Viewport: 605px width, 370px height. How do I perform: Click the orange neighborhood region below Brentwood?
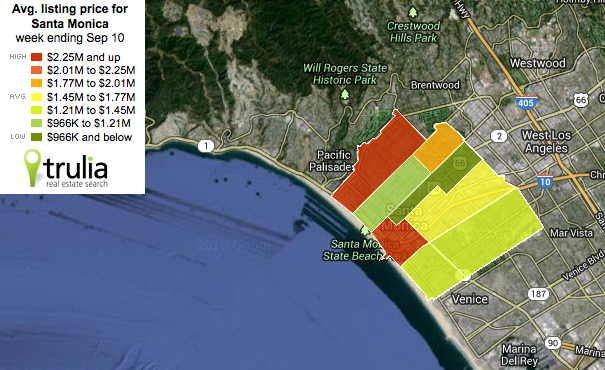[x=439, y=147]
